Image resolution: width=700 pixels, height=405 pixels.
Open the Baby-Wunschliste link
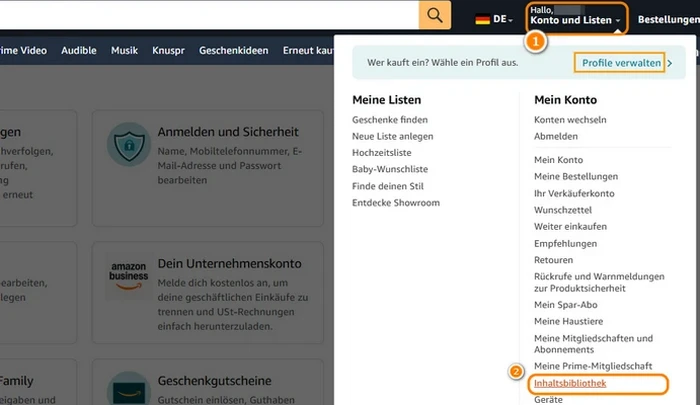[390, 169]
